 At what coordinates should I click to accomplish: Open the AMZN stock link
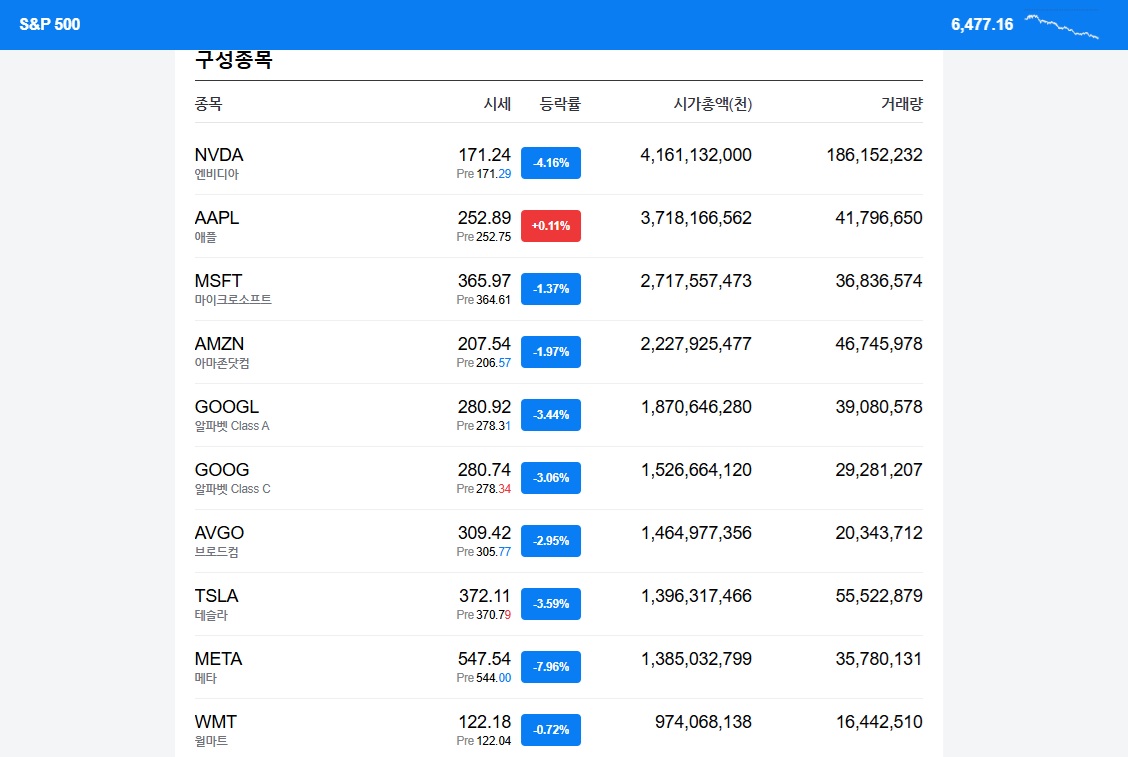pyautogui.click(x=219, y=344)
